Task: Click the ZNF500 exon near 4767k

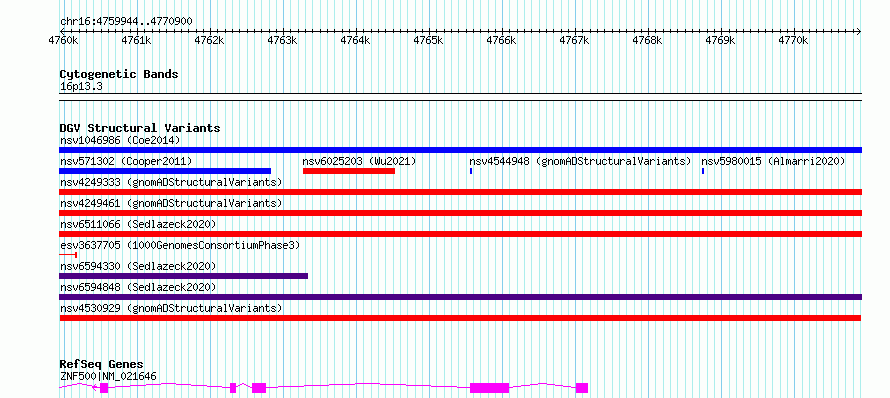Action: point(582,388)
